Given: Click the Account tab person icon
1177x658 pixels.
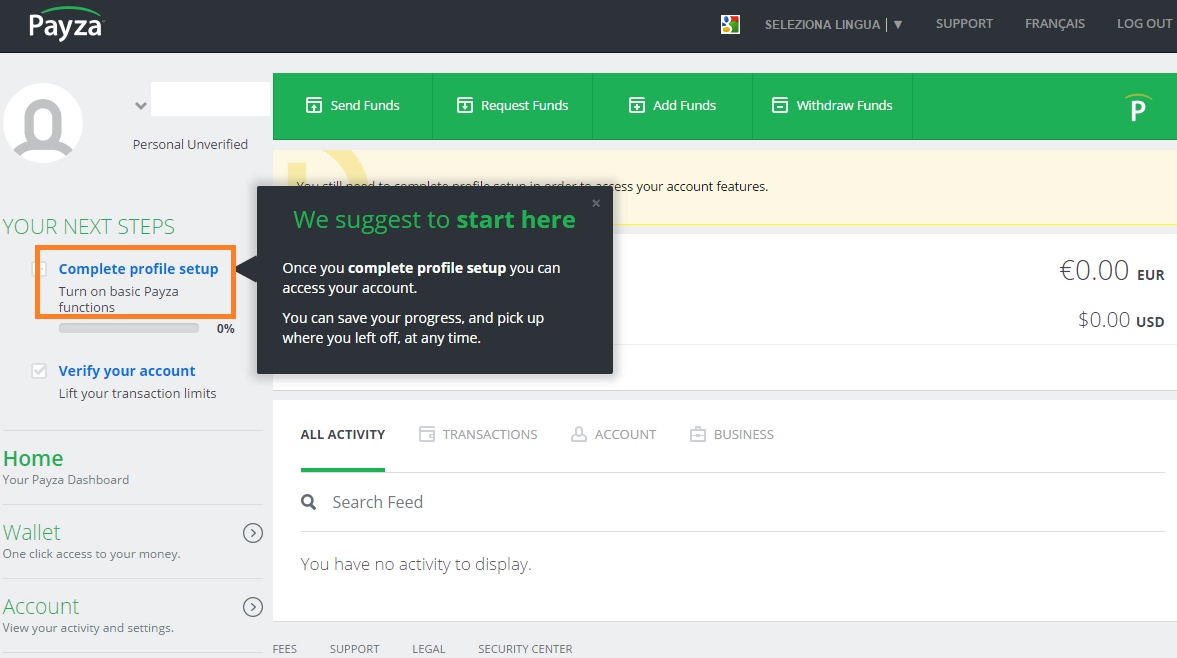Looking at the screenshot, I should click(579, 434).
